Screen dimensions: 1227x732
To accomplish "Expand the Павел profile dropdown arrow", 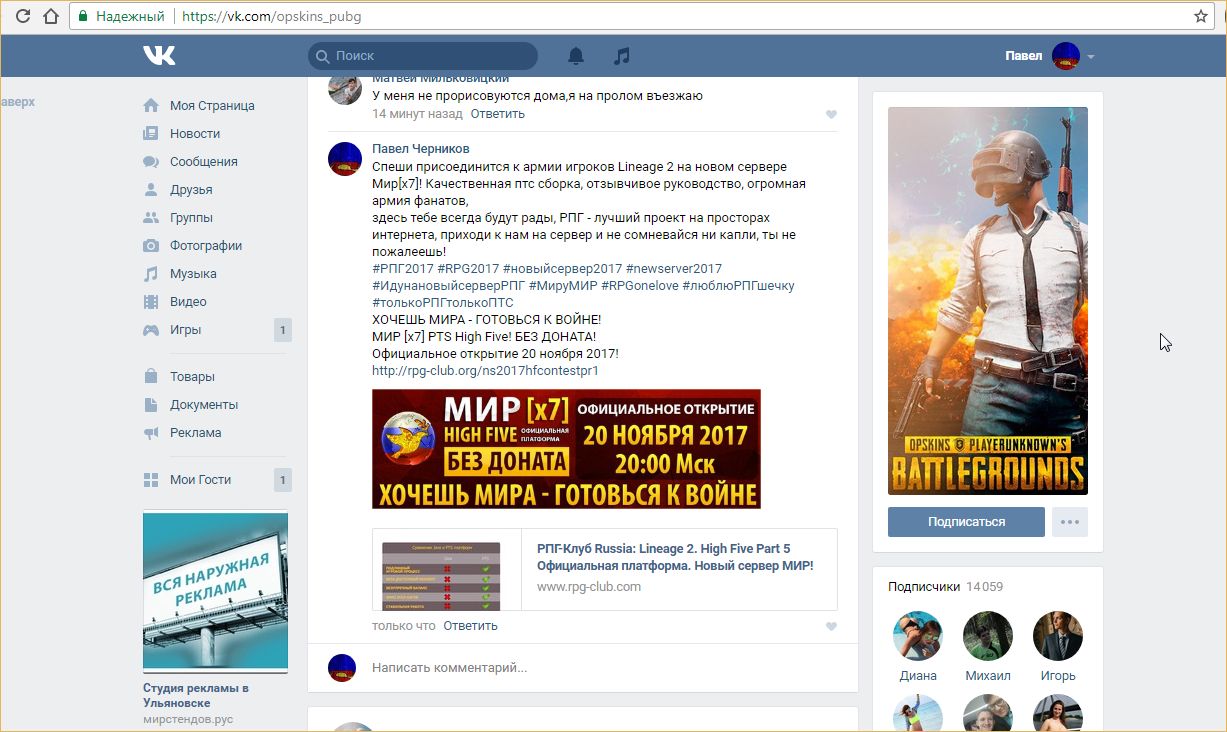I will click(1091, 57).
